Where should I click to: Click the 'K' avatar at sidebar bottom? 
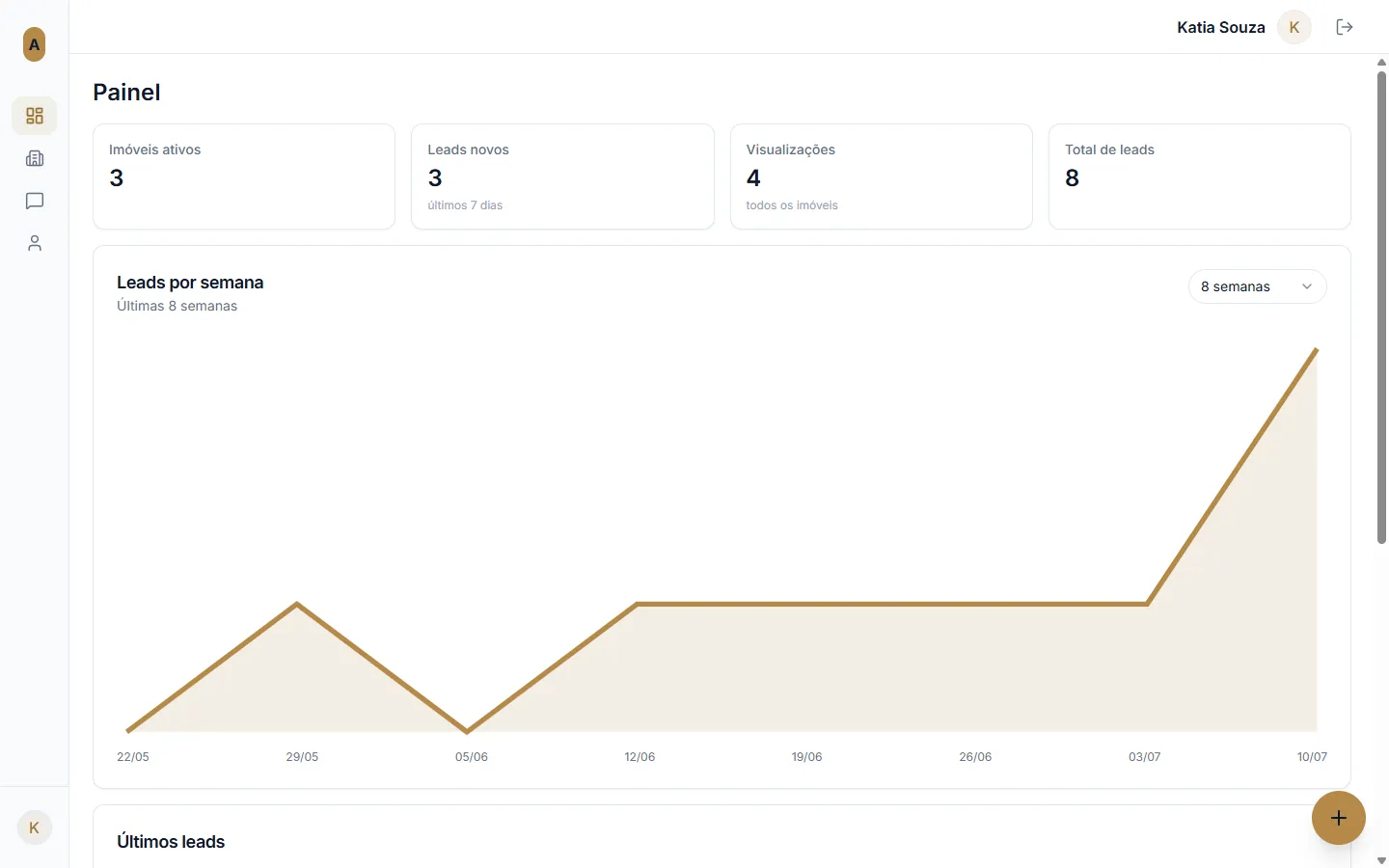(x=35, y=827)
